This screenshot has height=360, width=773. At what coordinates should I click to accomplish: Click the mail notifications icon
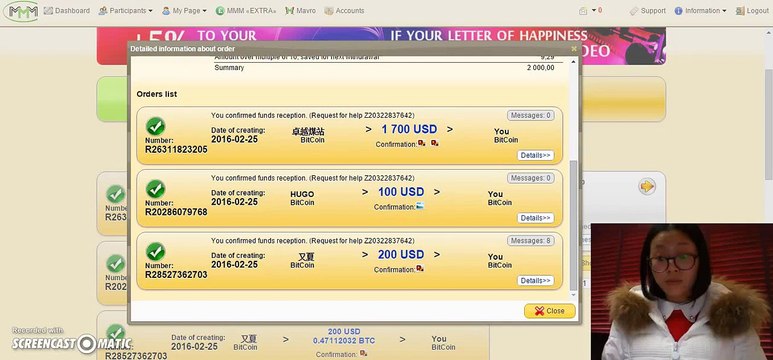pyautogui.click(x=583, y=11)
